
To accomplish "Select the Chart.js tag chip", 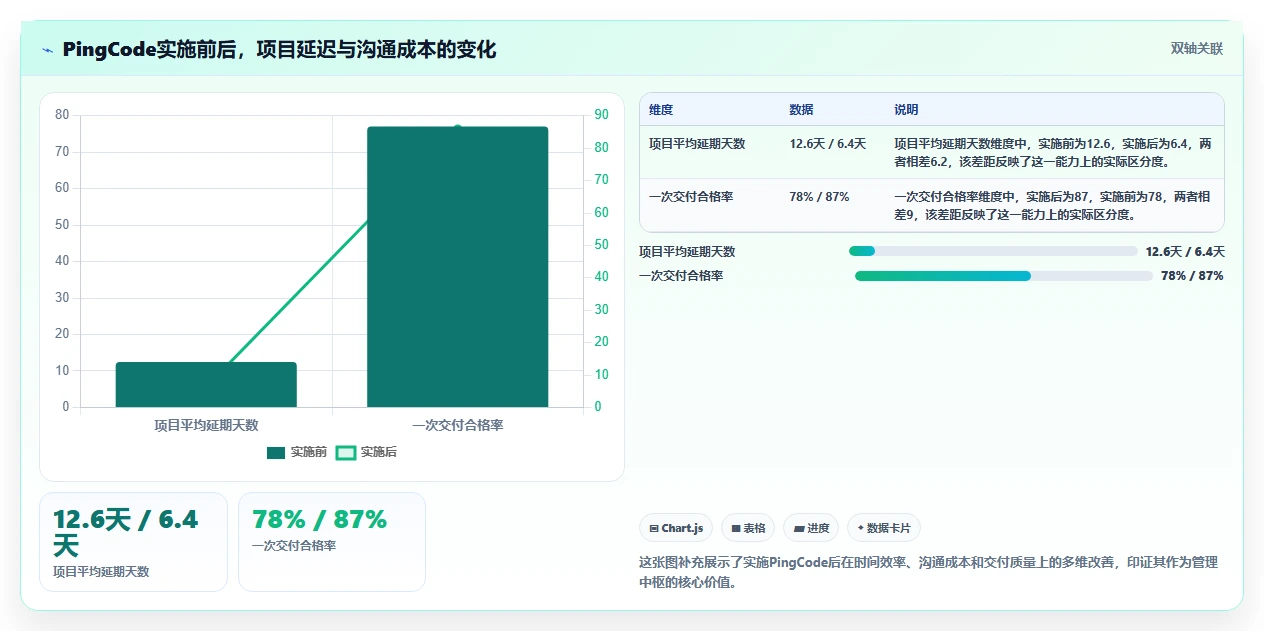I will point(676,528).
